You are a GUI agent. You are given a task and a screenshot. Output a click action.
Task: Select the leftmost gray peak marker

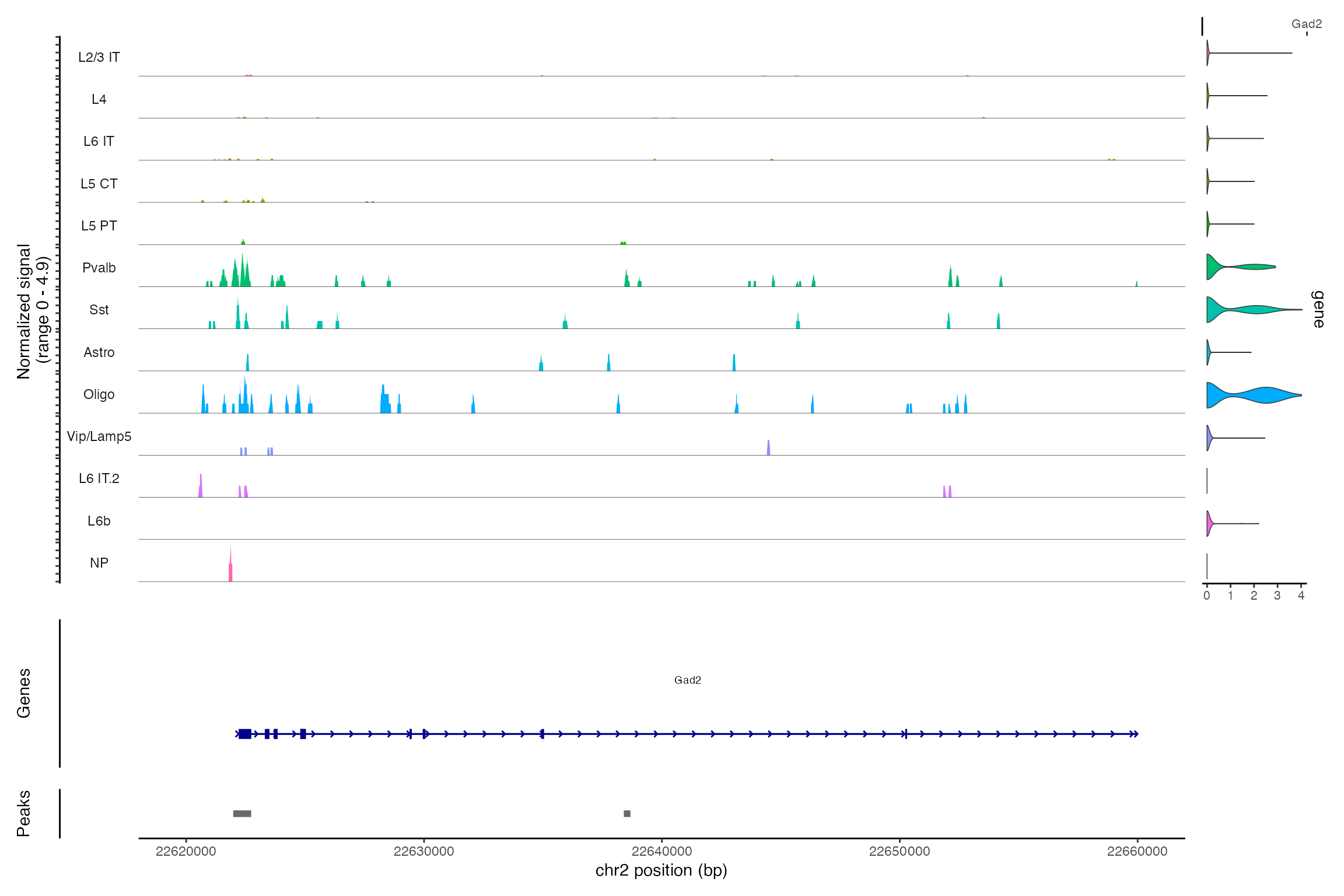243,812
